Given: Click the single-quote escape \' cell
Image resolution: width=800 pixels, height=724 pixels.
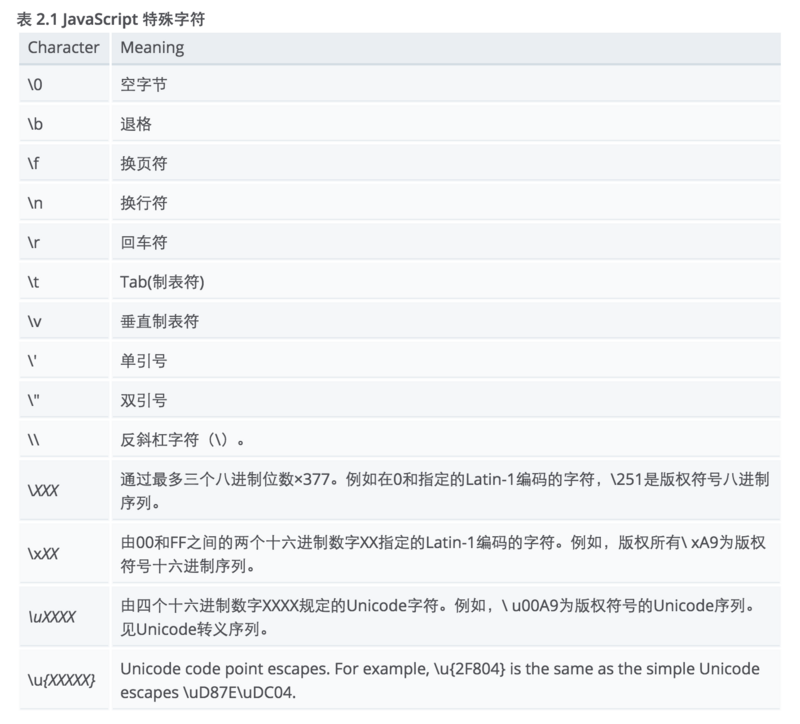Looking at the screenshot, I should pyautogui.click(x=64, y=361).
